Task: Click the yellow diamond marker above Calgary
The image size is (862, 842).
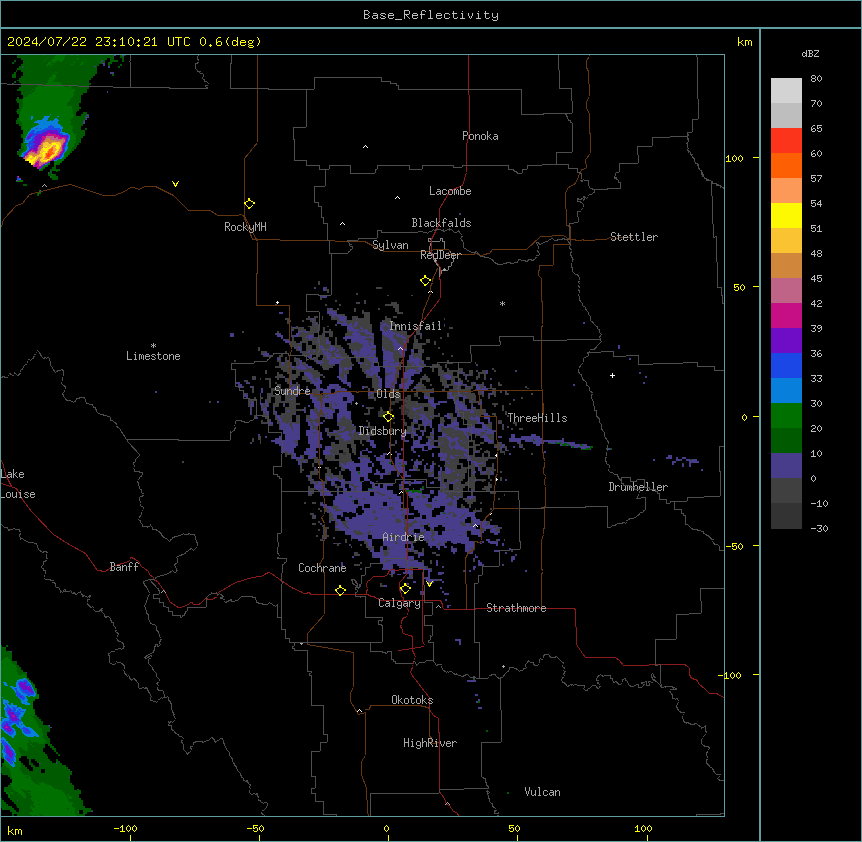Action: 405,589
